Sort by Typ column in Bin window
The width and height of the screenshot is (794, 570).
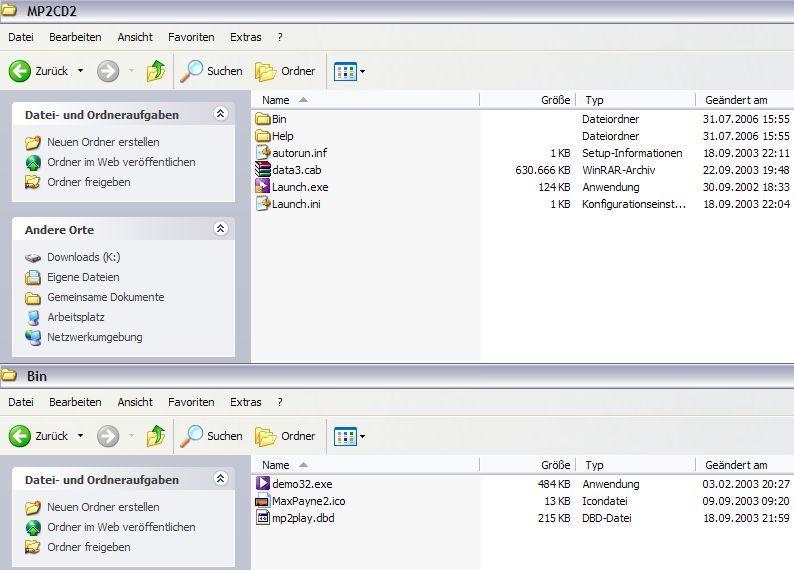(x=636, y=465)
